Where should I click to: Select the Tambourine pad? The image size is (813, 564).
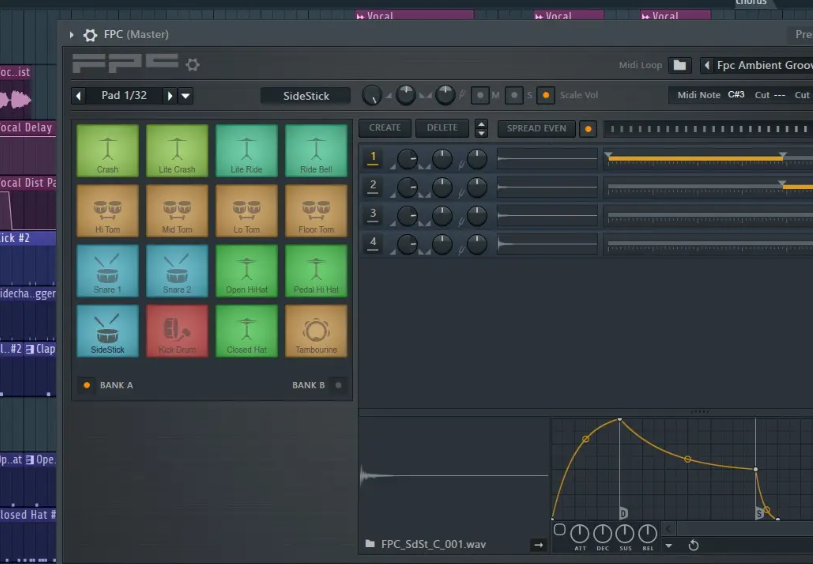[316, 331]
